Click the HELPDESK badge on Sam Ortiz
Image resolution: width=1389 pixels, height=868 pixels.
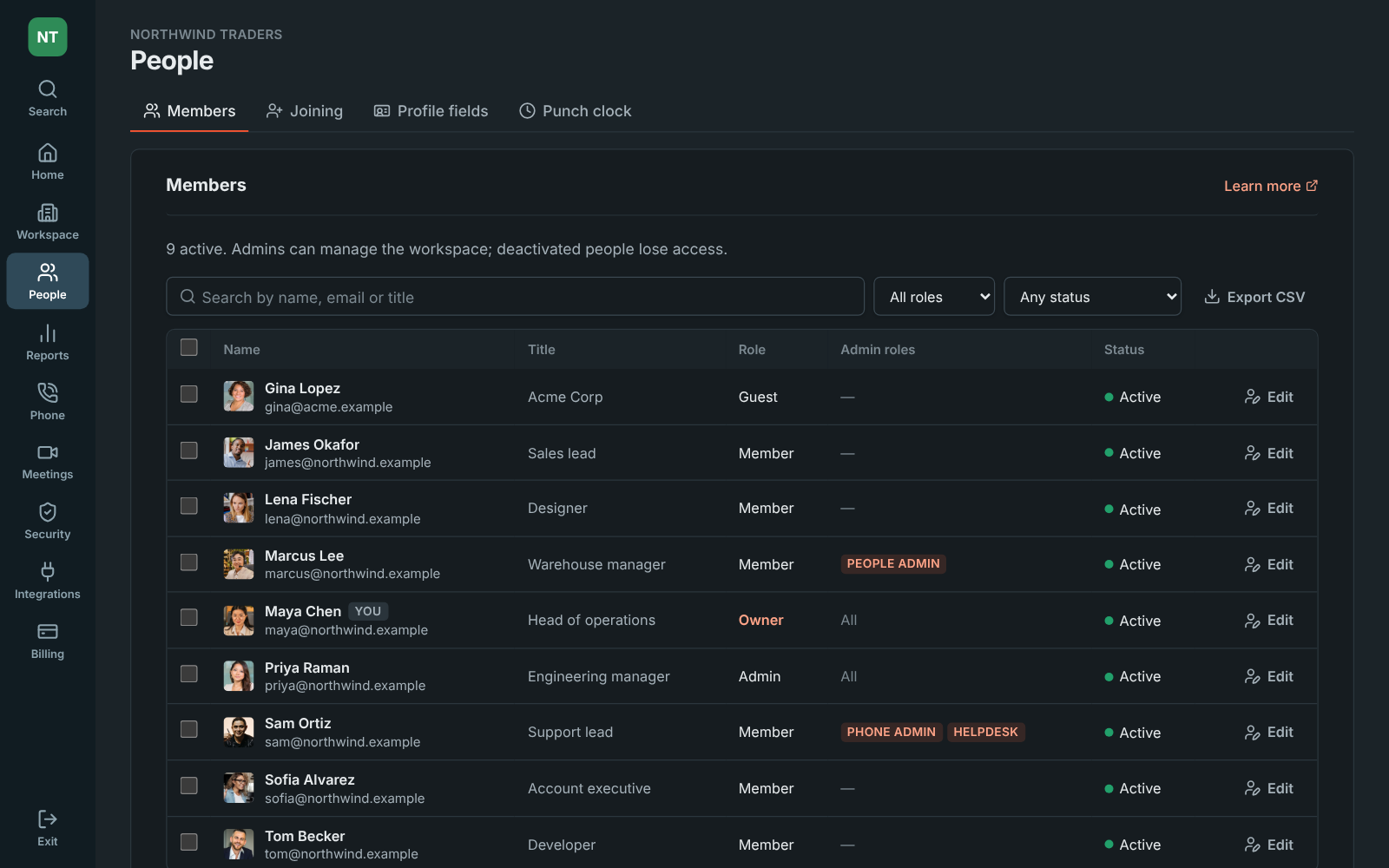point(986,732)
